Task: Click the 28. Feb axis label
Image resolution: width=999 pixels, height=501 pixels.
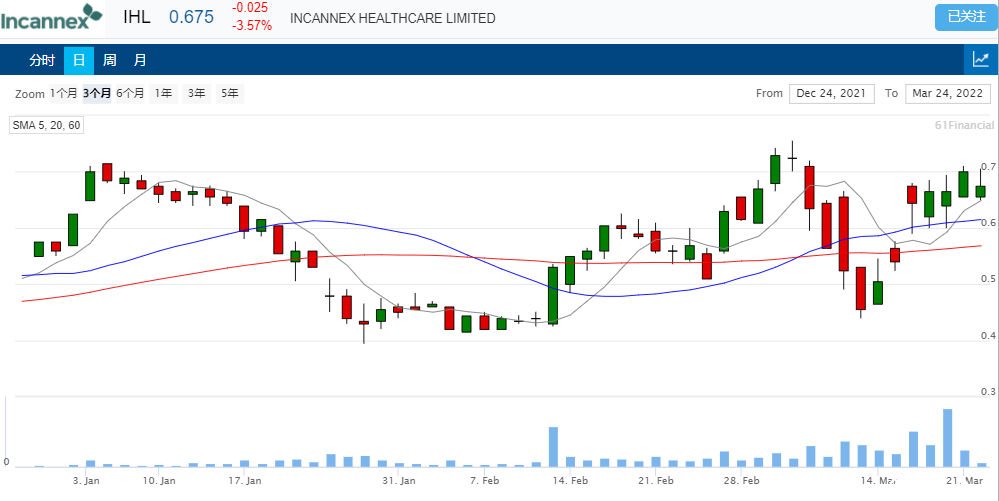Action: click(742, 481)
